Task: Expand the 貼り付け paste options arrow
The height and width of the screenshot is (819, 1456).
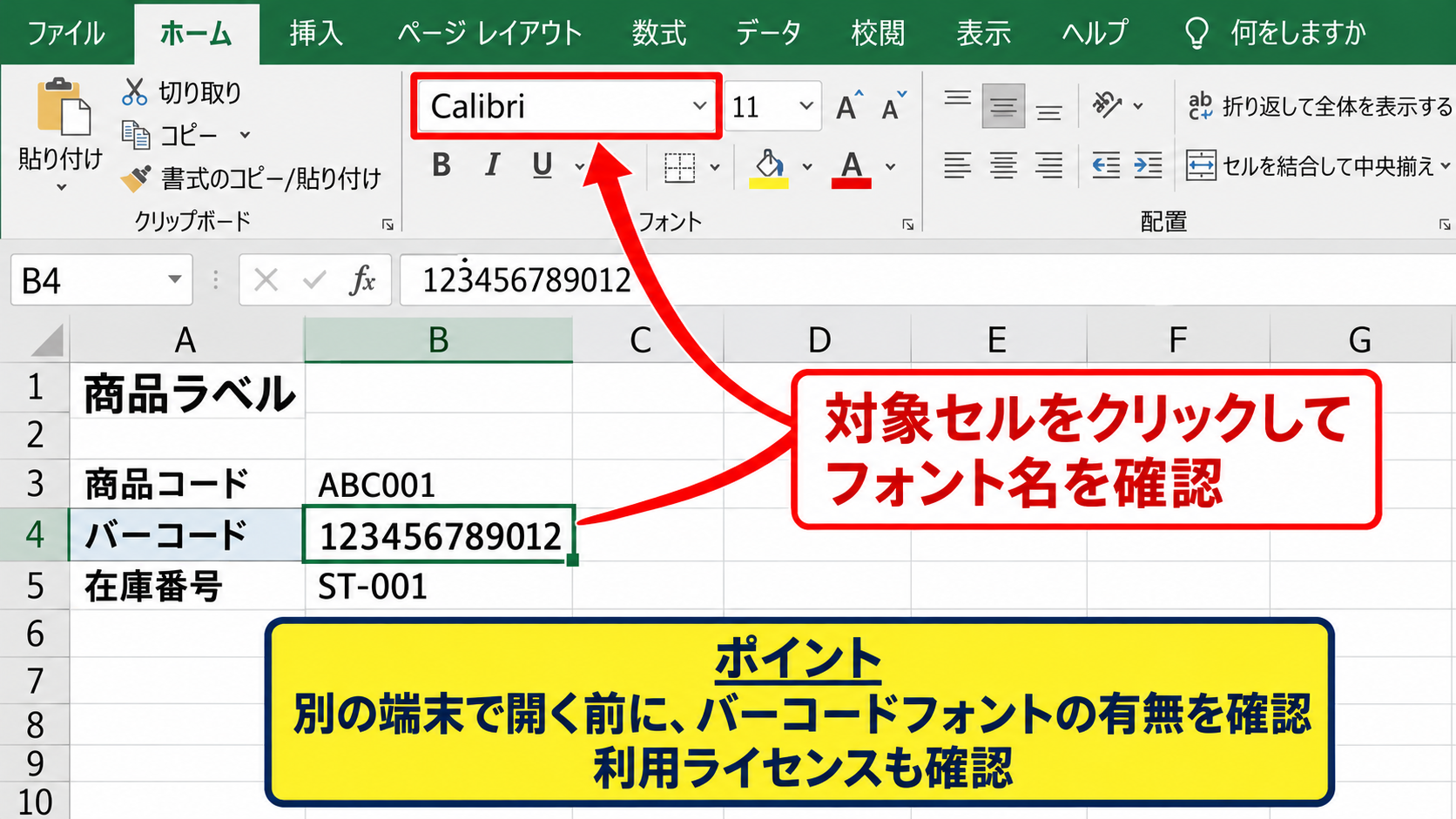Action: point(61,187)
